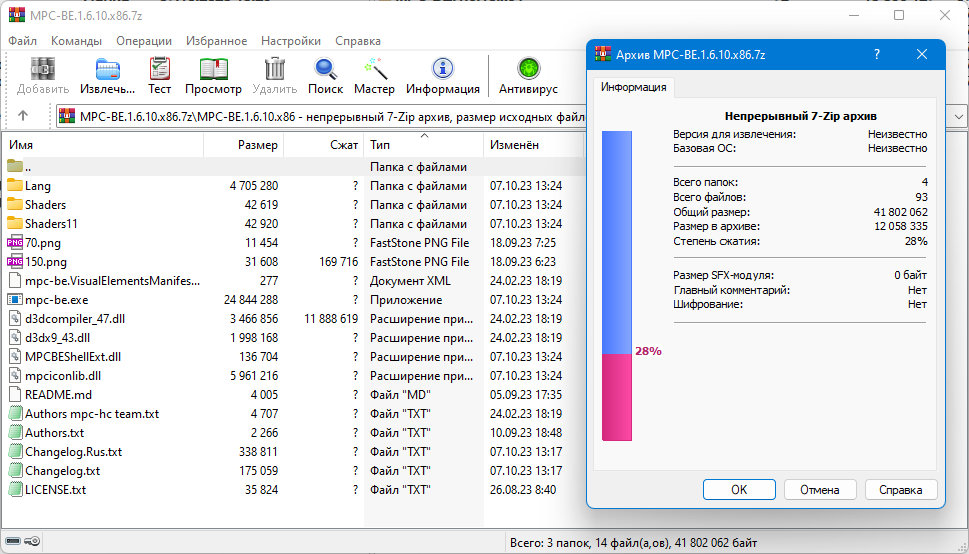
Task: Select mpc-be.VisualElementsManifest file row
Action: coord(293,281)
